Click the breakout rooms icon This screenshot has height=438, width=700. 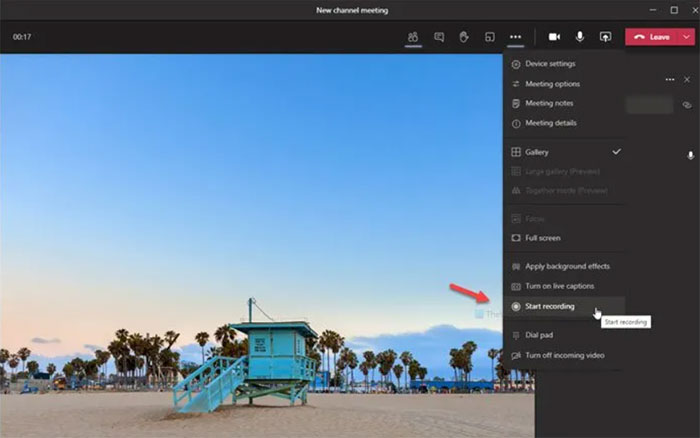[x=490, y=37]
